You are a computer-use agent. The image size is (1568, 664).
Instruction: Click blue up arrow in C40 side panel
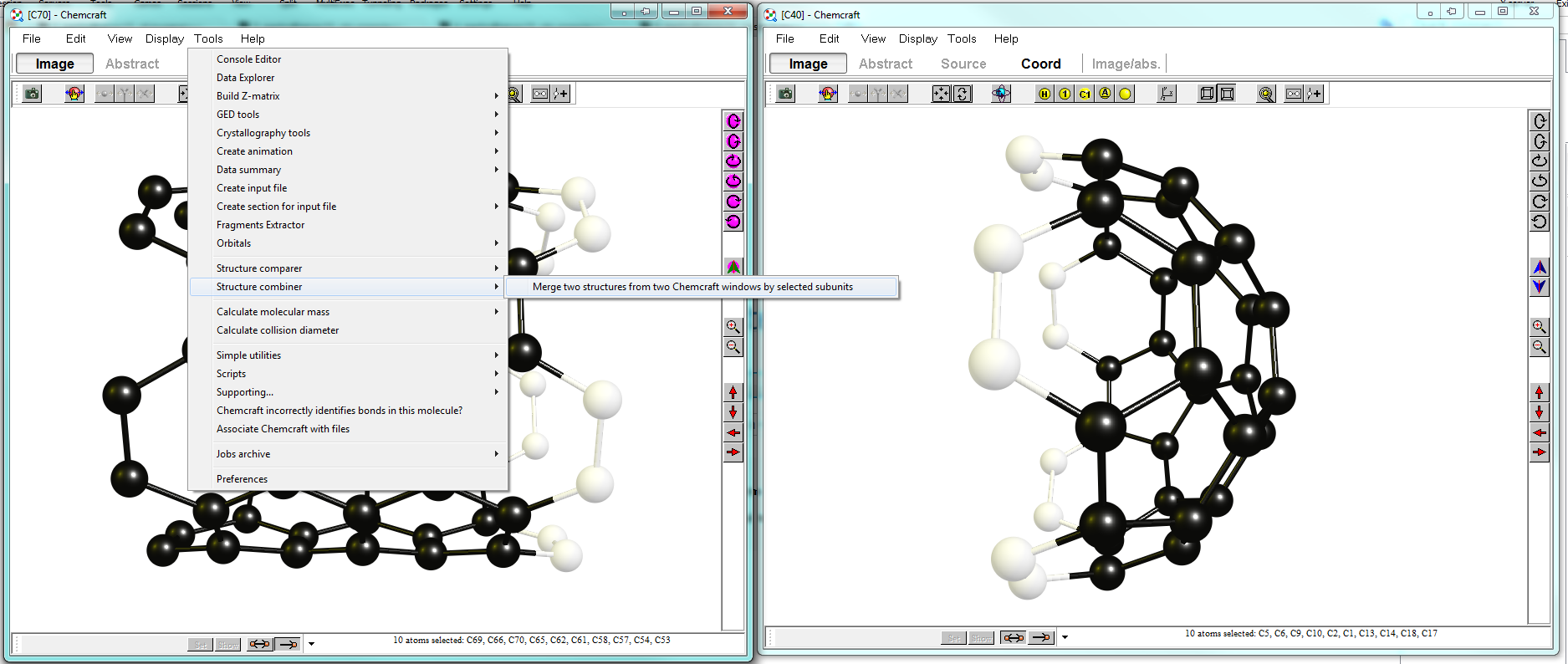pyautogui.click(x=1540, y=267)
